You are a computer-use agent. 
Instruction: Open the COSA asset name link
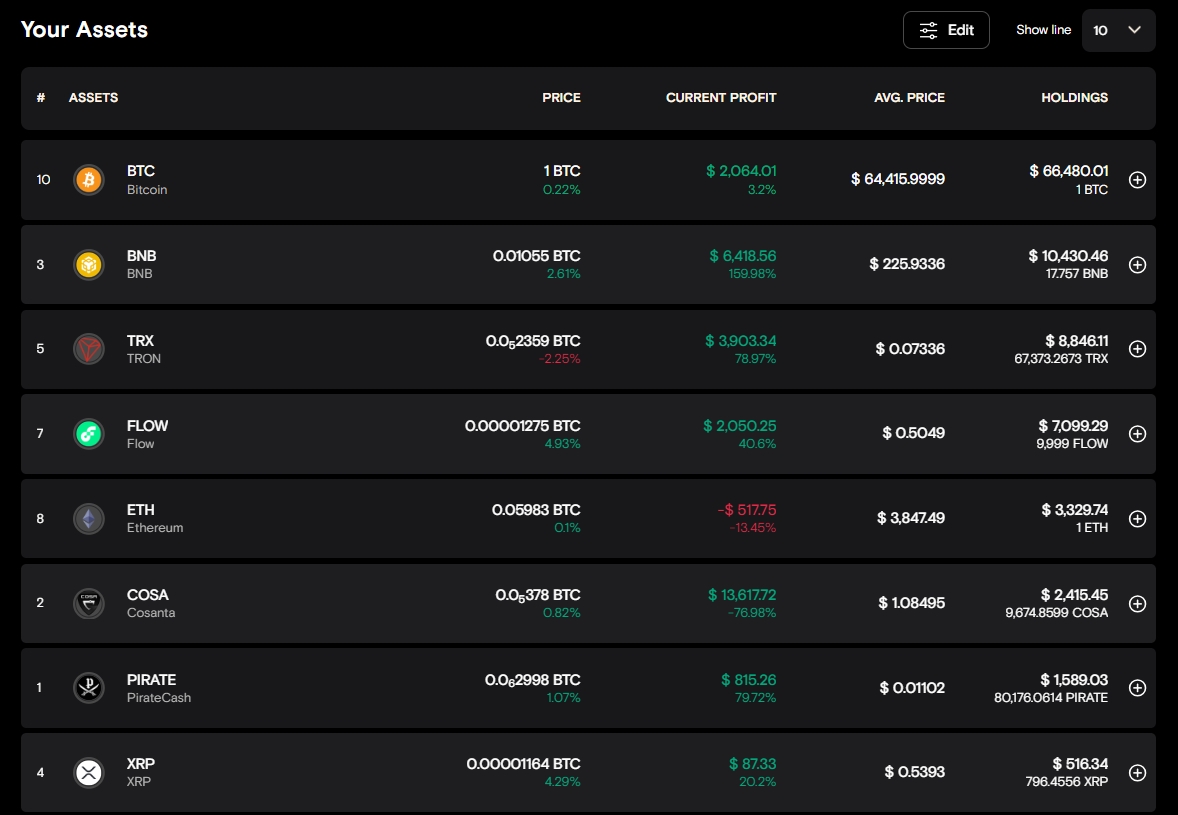(x=148, y=595)
